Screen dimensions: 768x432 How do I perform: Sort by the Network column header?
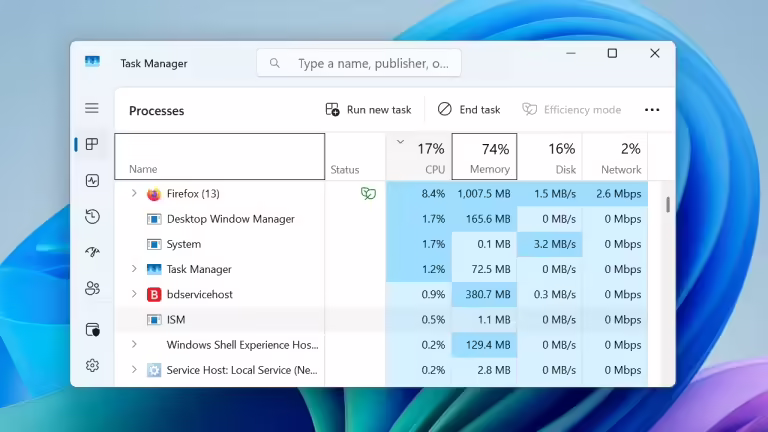coord(615,156)
